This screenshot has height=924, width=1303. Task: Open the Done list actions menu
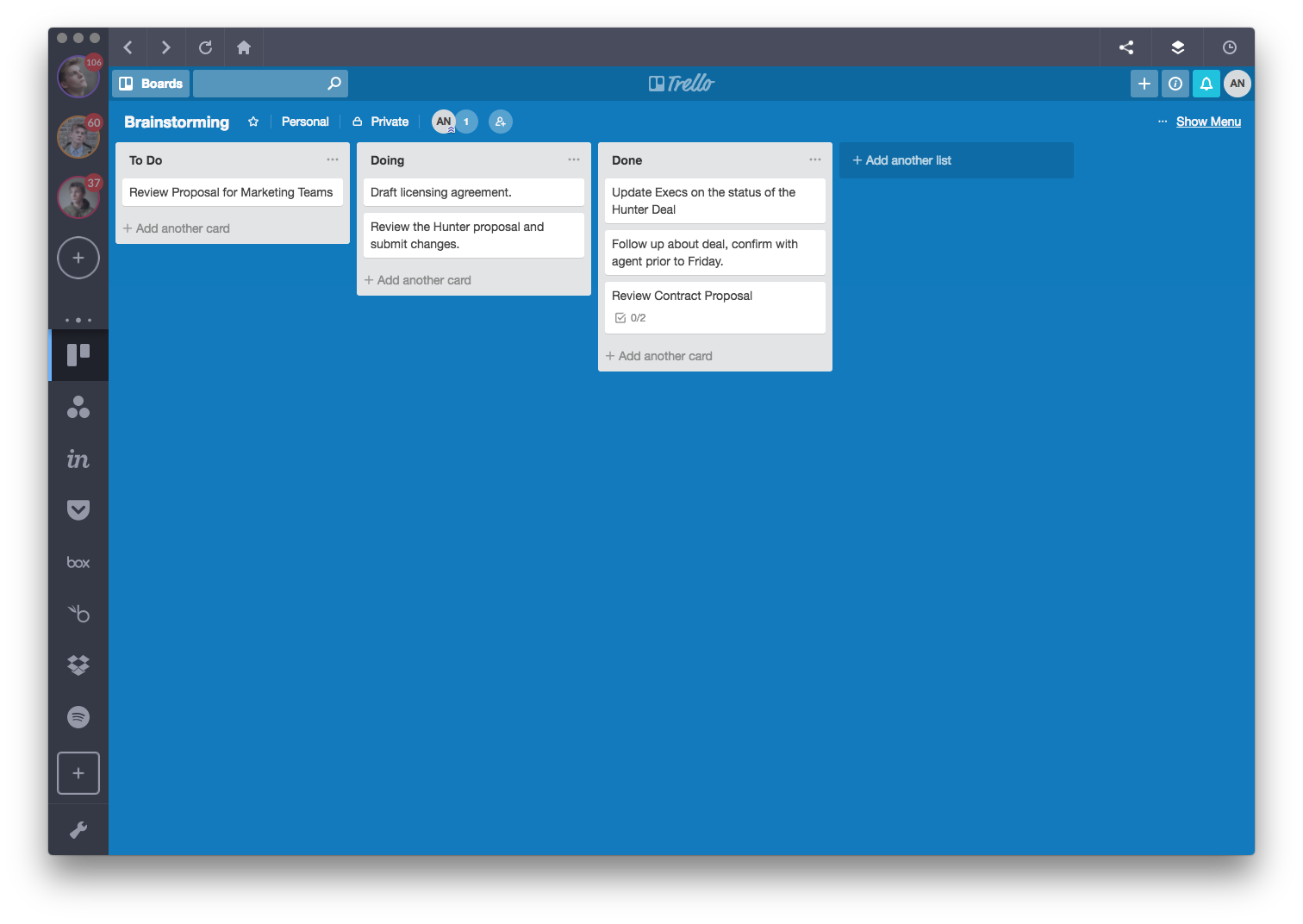tap(815, 159)
